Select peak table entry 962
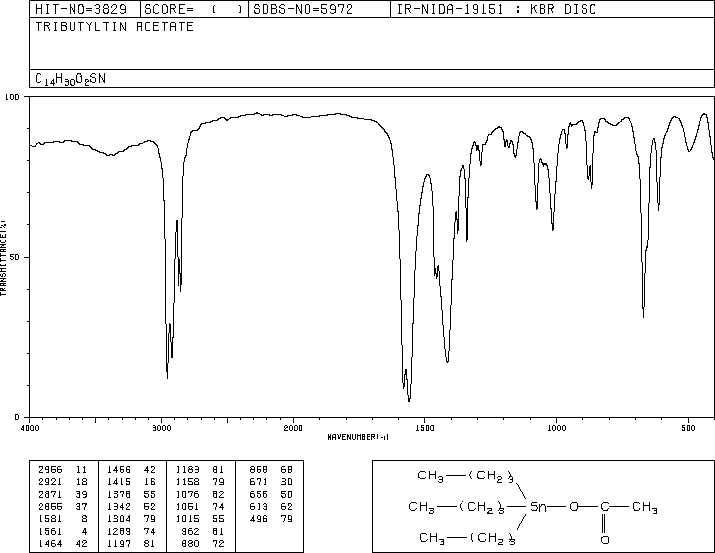This screenshot has height=553, width=715. click(x=190, y=531)
